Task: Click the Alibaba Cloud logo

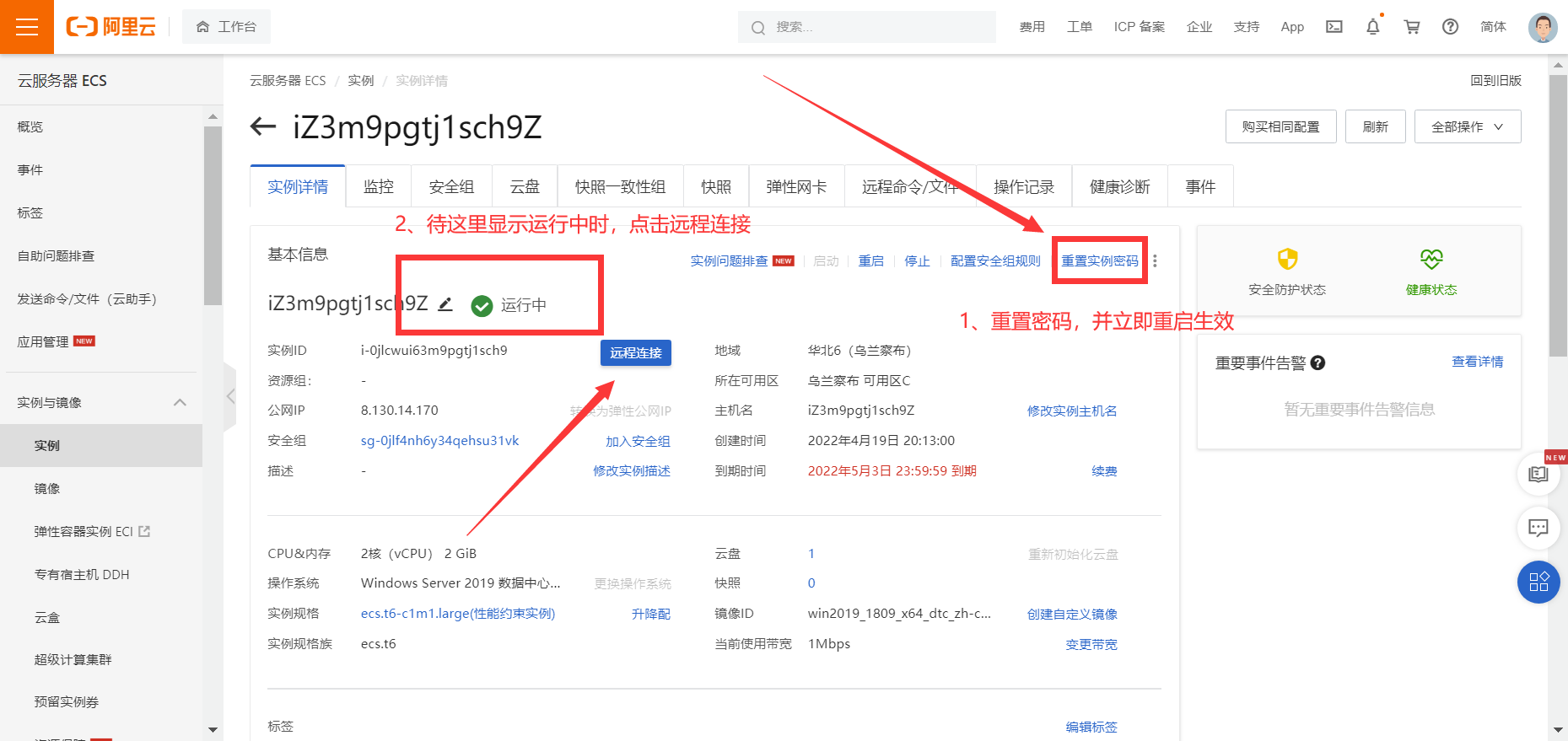Action: pos(111,27)
